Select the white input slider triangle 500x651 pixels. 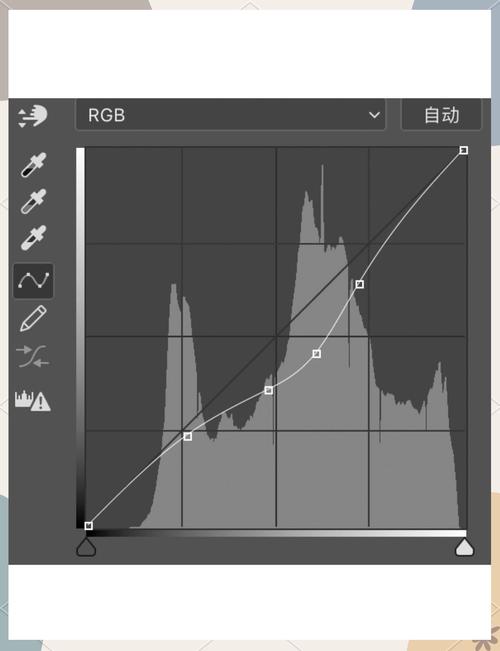(465, 547)
